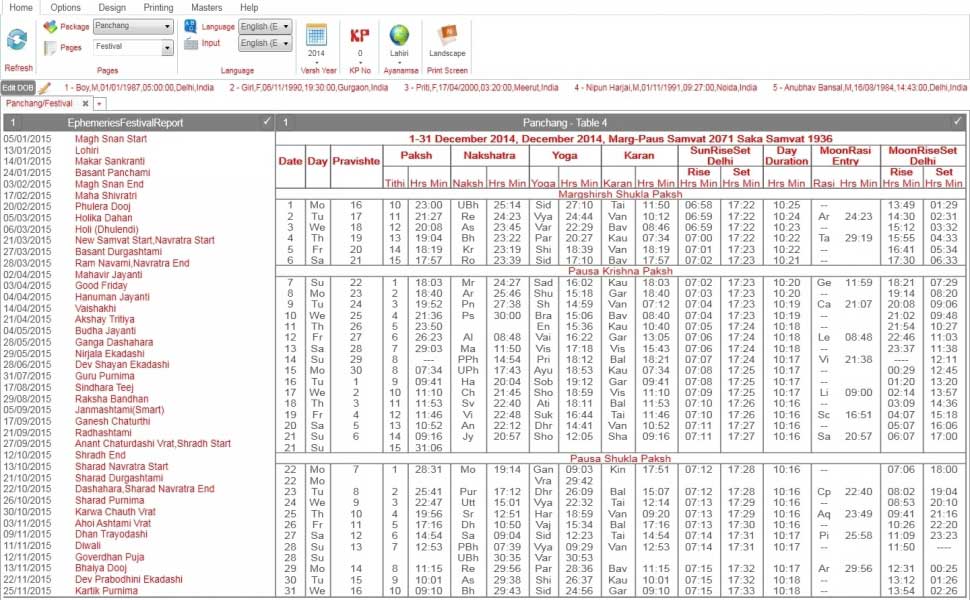Click the Good Friday festival entry
This screenshot has height=600, width=970.
[101, 286]
